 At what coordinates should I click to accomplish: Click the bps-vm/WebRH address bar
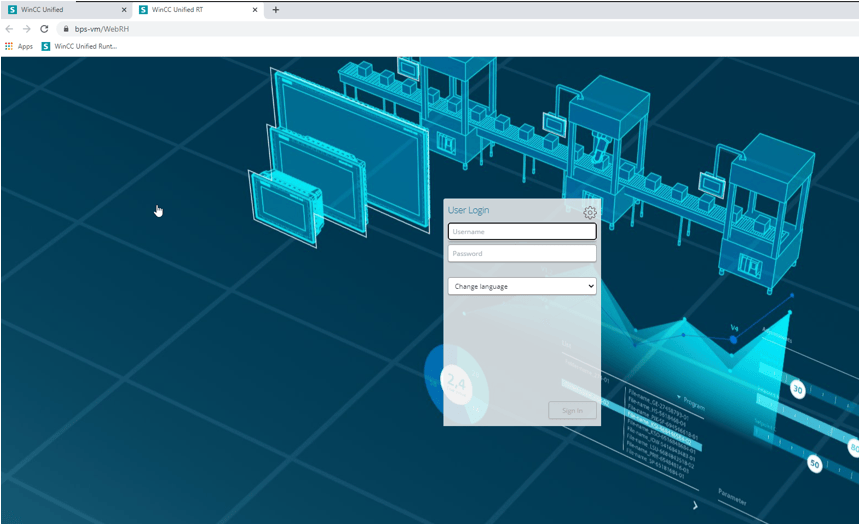455,29
